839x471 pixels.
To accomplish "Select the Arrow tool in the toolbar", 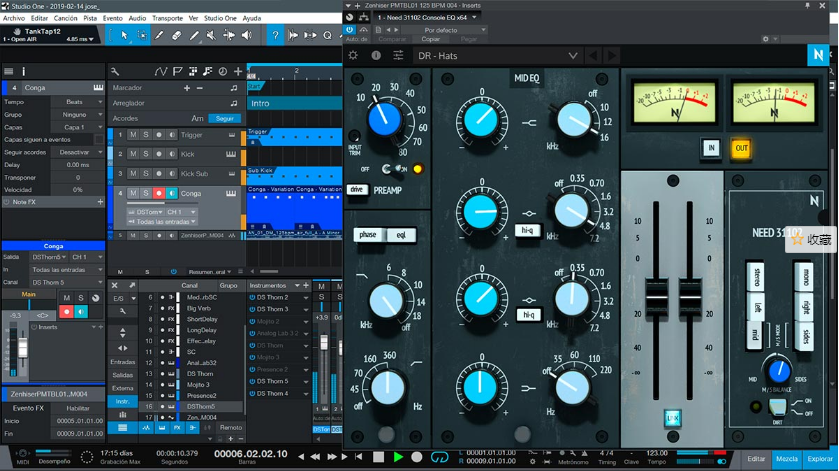I will (124, 35).
